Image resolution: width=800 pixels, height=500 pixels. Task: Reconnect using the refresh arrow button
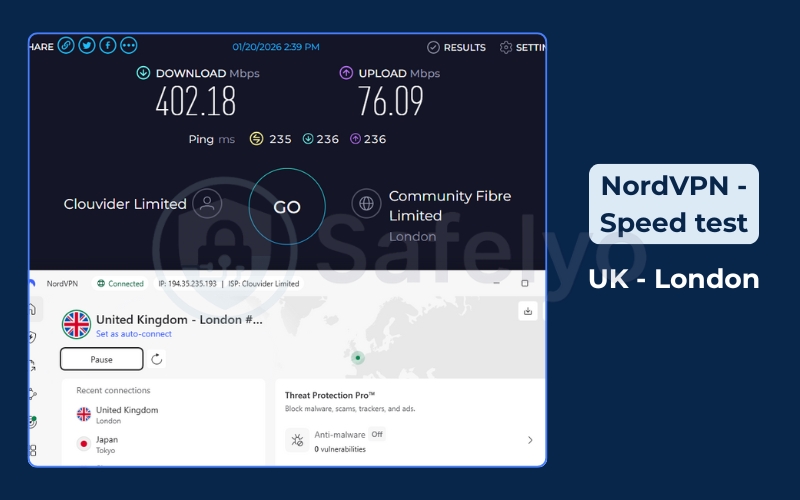click(157, 359)
